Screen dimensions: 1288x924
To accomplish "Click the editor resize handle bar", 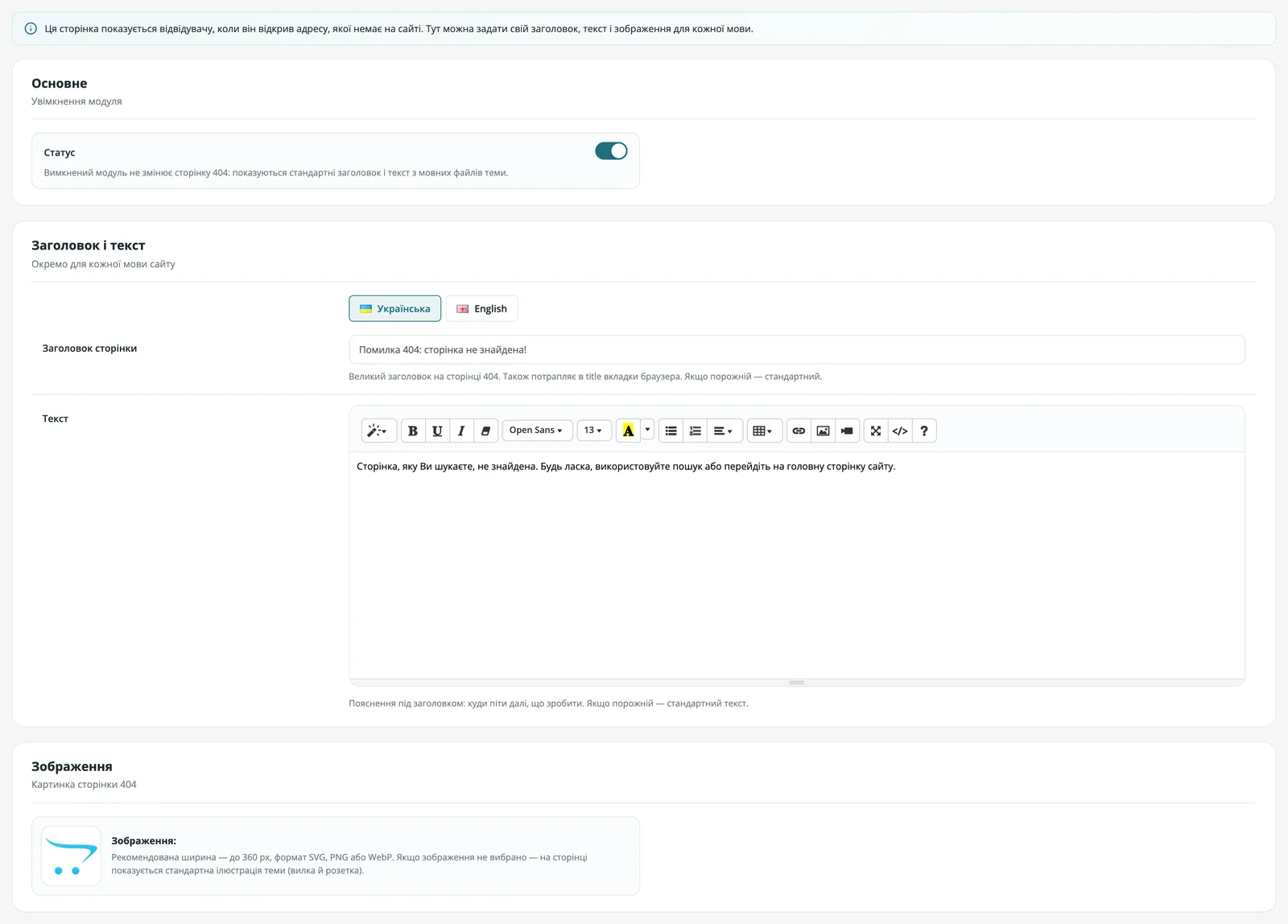I will [796, 683].
